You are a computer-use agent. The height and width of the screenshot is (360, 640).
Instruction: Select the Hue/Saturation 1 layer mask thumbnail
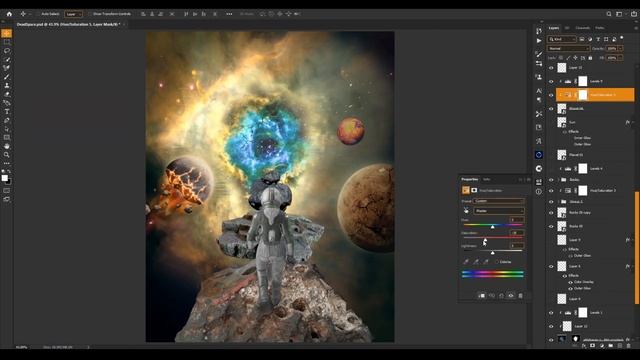coord(583,95)
